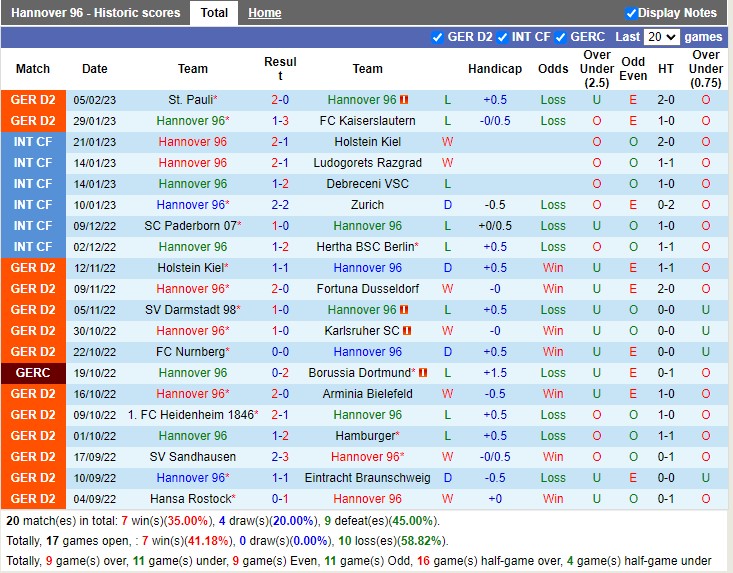Image resolution: width=733 pixels, height=573 pixels.
Task: Click the Holstein Kiel home team on 12/11/22
Action: coord(190,268)
